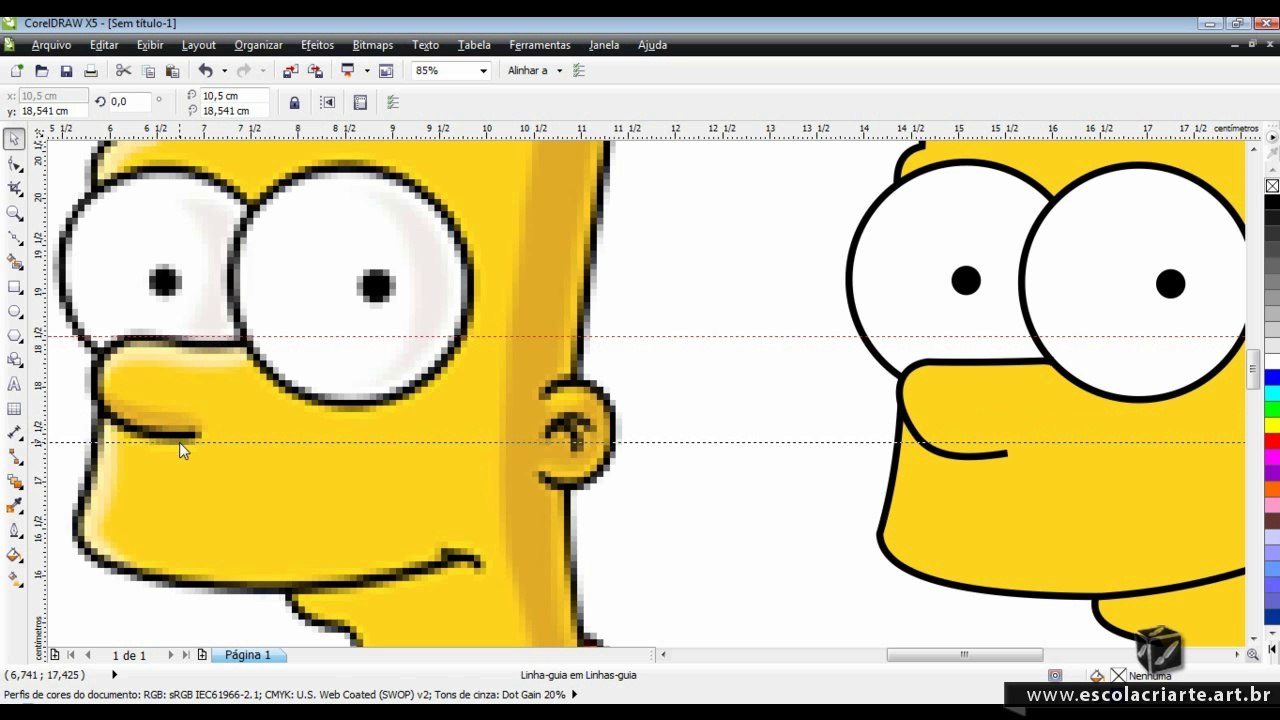Select the Ellipse tool
1280x720 pixels.
[x=14, y=311]
